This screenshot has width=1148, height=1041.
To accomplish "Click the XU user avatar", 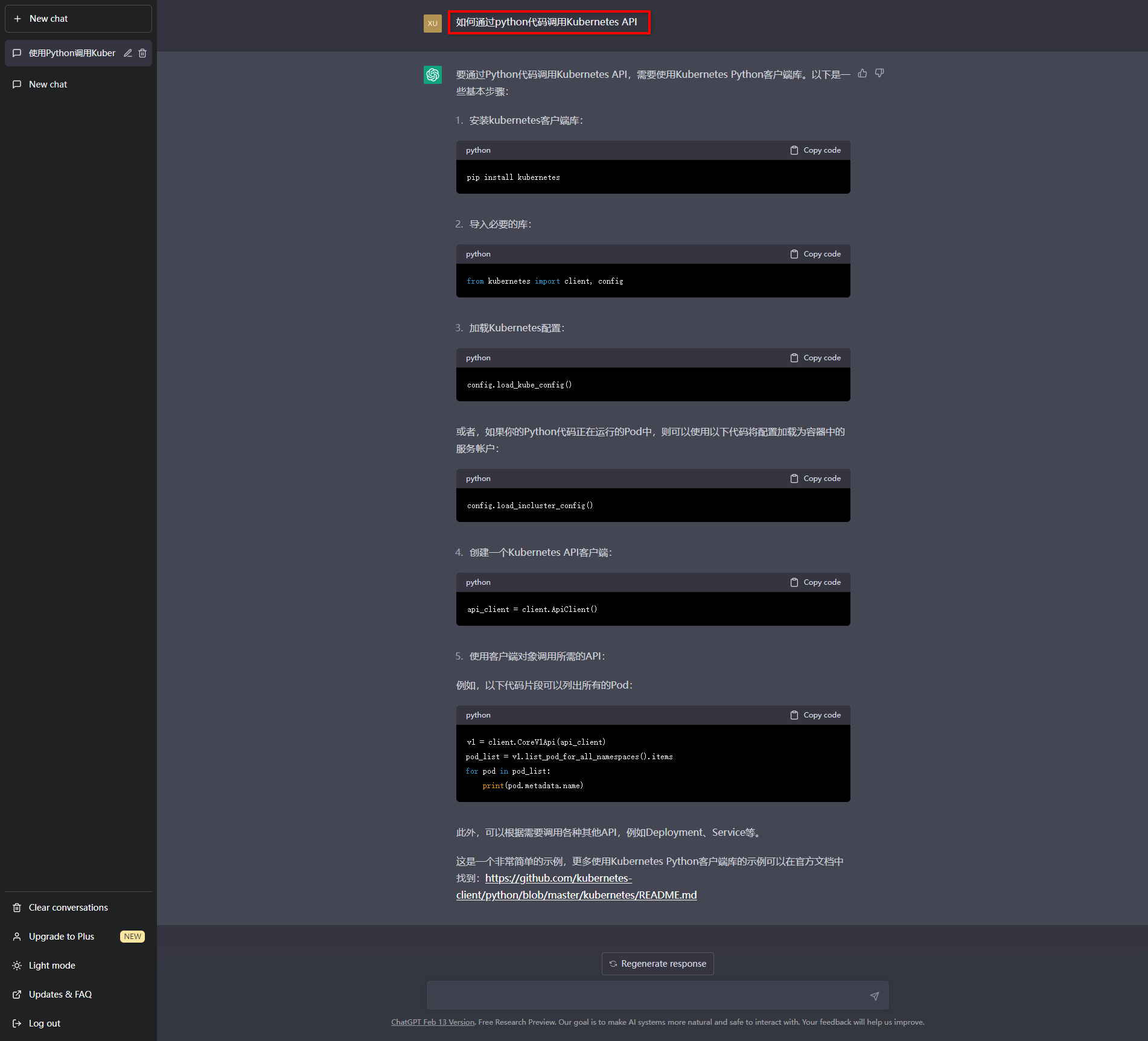I will (x=433, y=24).
